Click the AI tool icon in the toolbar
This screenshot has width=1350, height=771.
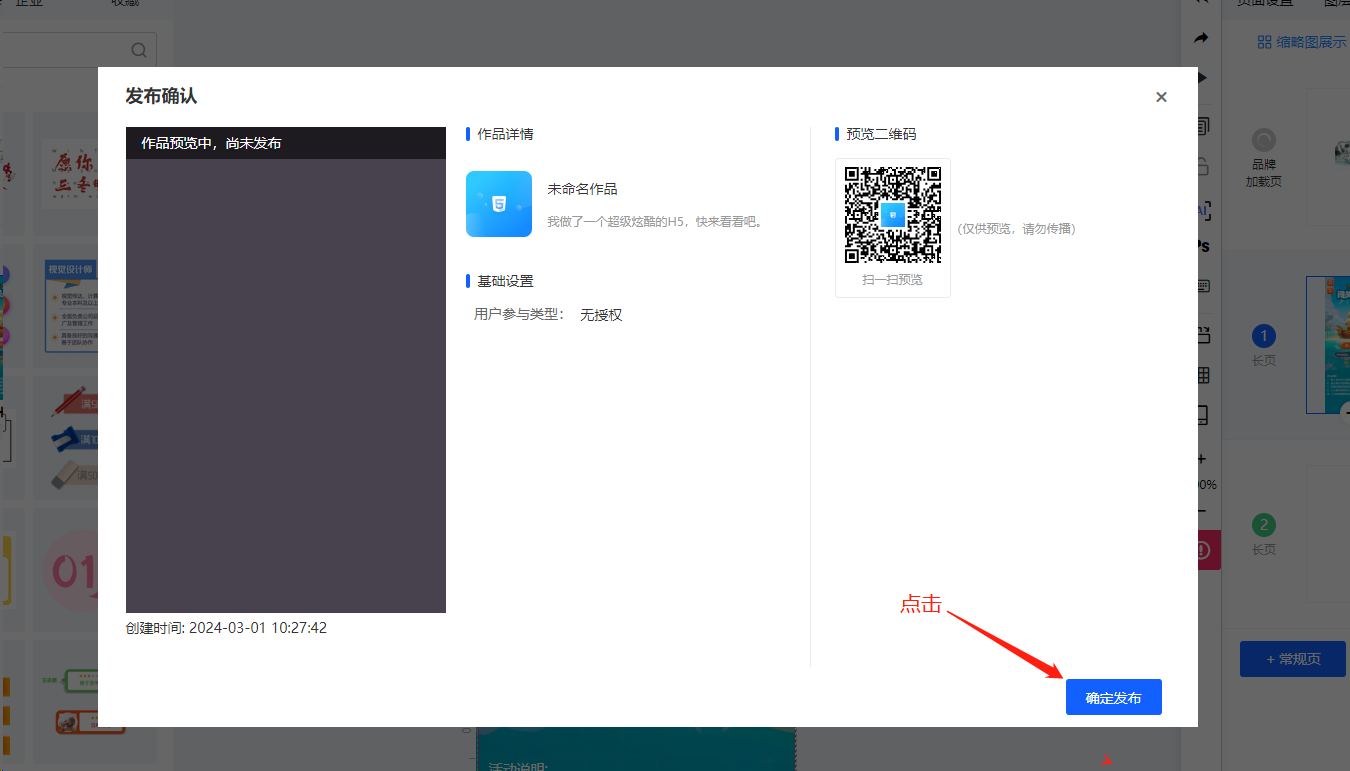[x=1202, y=210]
